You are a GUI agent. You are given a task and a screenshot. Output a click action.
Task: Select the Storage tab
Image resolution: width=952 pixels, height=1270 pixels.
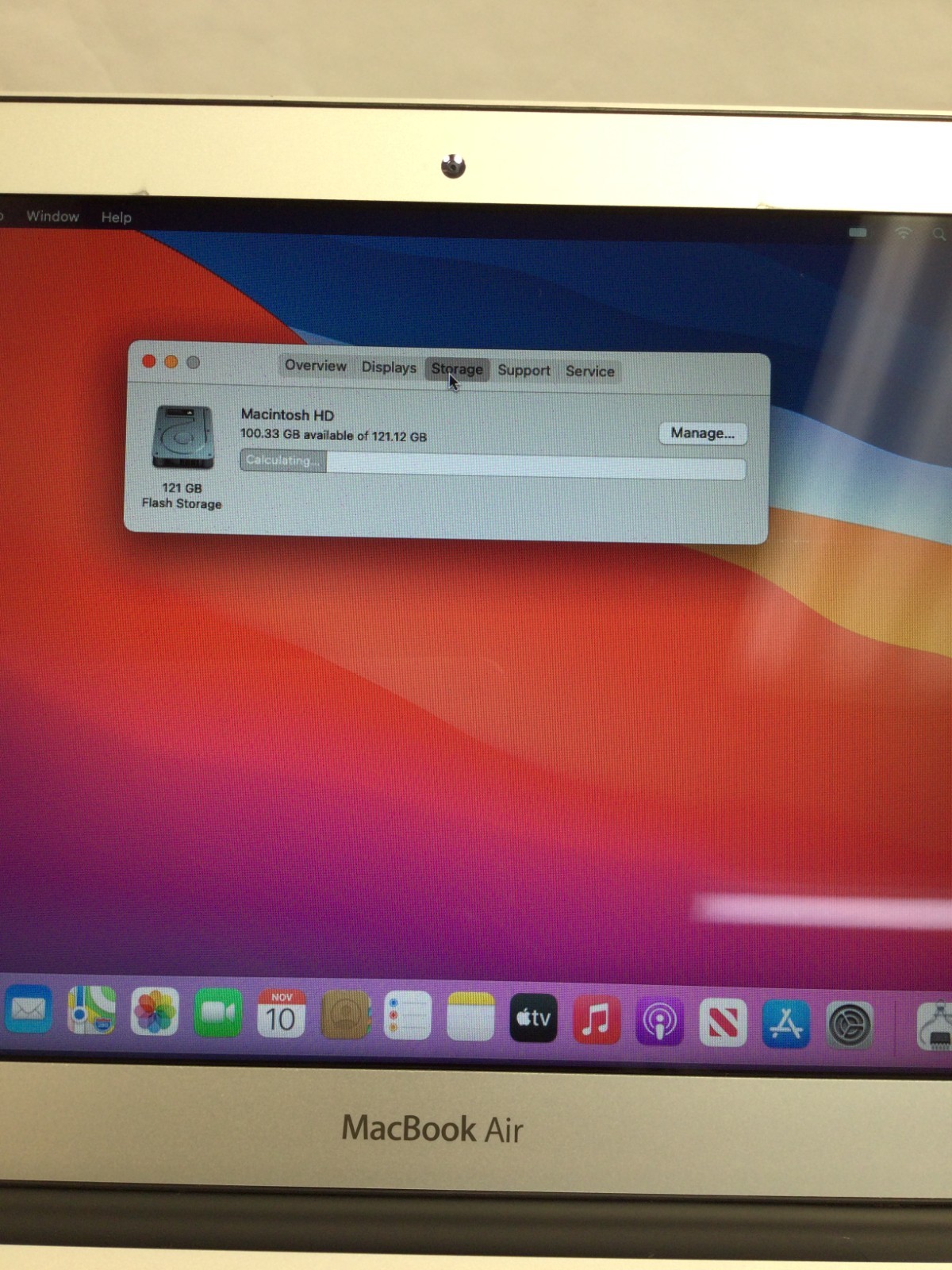coord(457,369)
